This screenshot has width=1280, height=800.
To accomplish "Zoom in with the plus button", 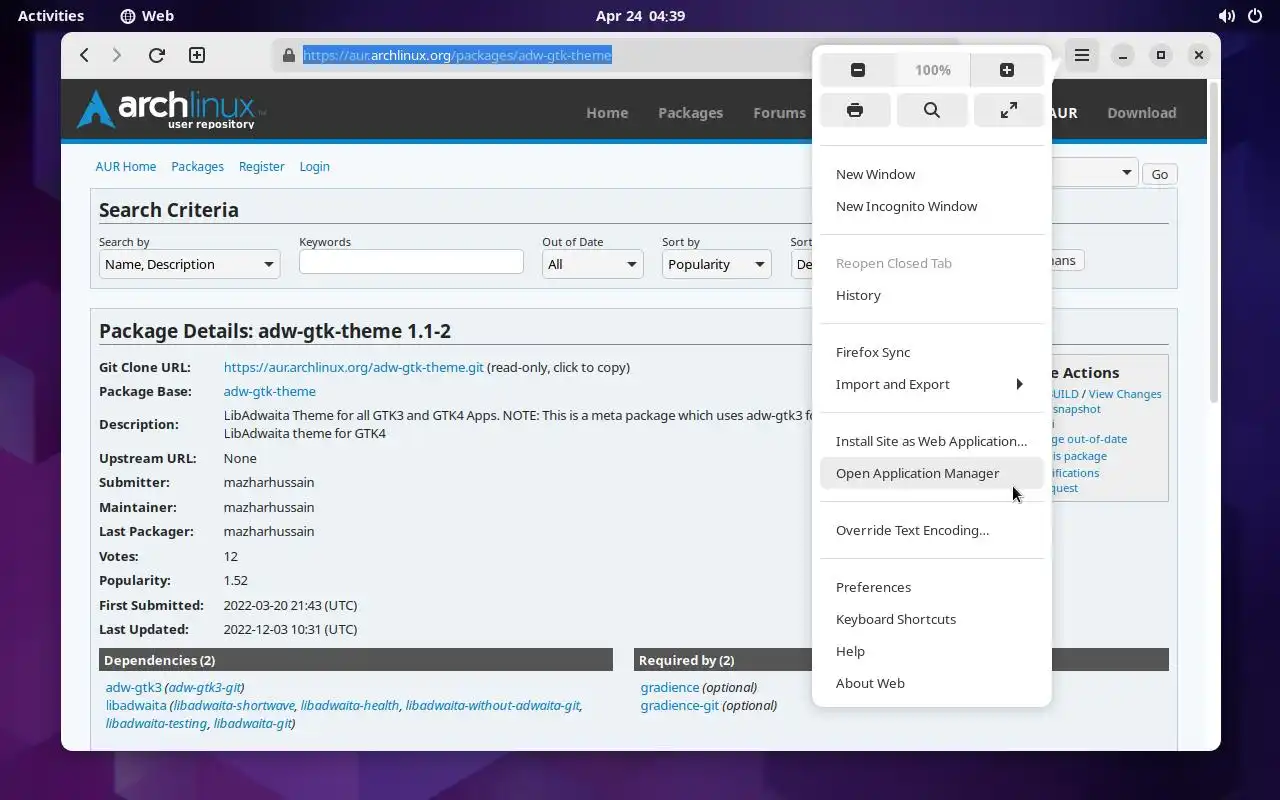I will [x=1007, y=70].
